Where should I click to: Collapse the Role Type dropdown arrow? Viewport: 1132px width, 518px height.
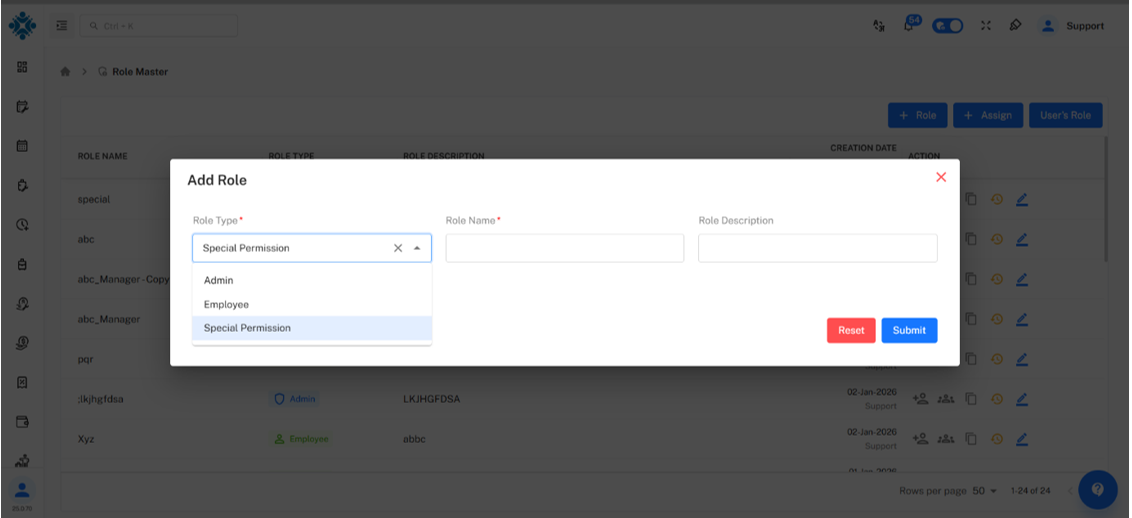coord(417,248)
